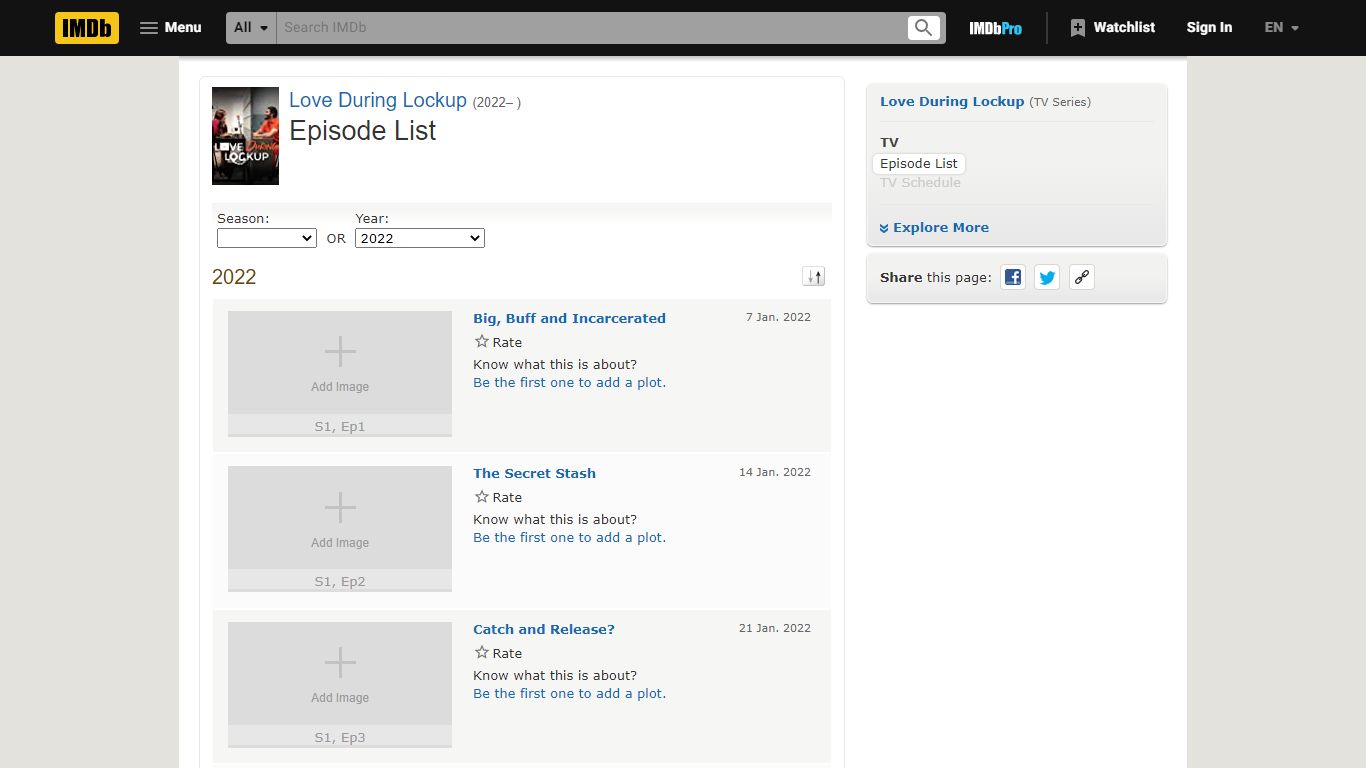This screenshot has height=768, width=1366.
Task: Select TV Schedule in sidebar
Action: tap(920, 182)
